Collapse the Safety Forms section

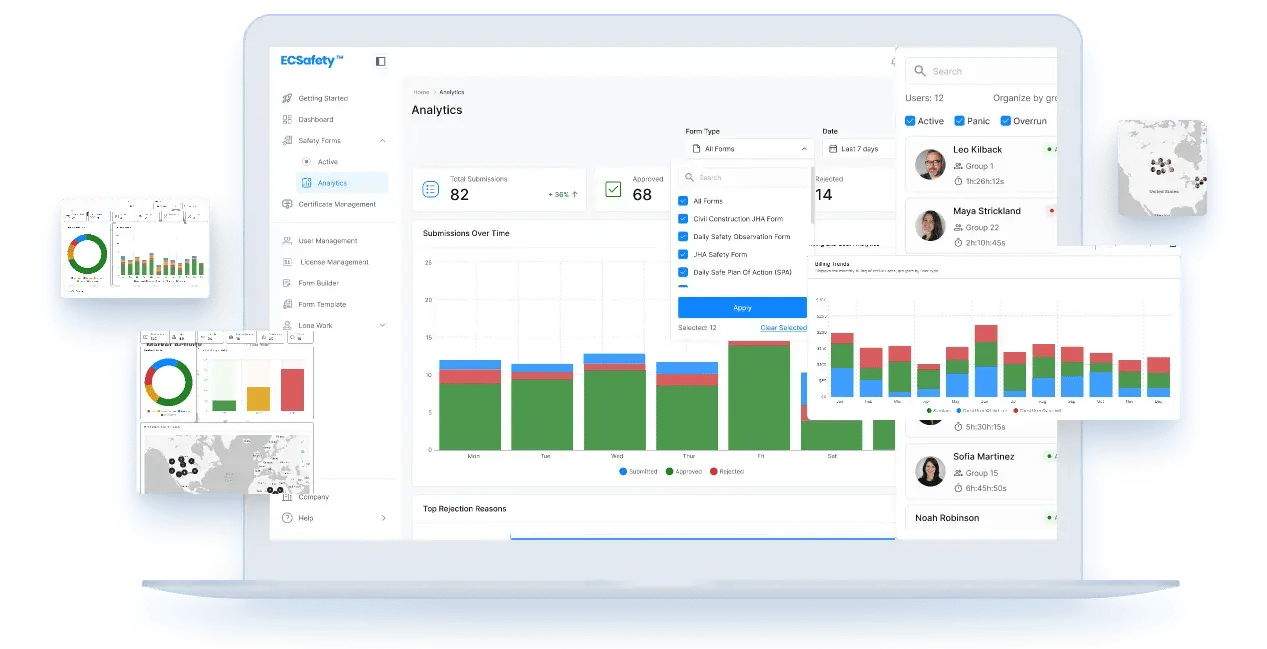tap(381, 140)
